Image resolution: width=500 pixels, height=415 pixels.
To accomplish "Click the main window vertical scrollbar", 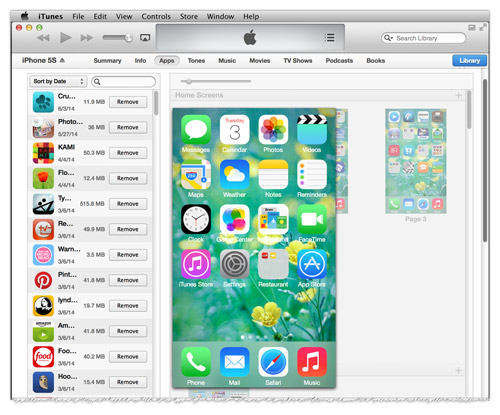I will [485, 160].
